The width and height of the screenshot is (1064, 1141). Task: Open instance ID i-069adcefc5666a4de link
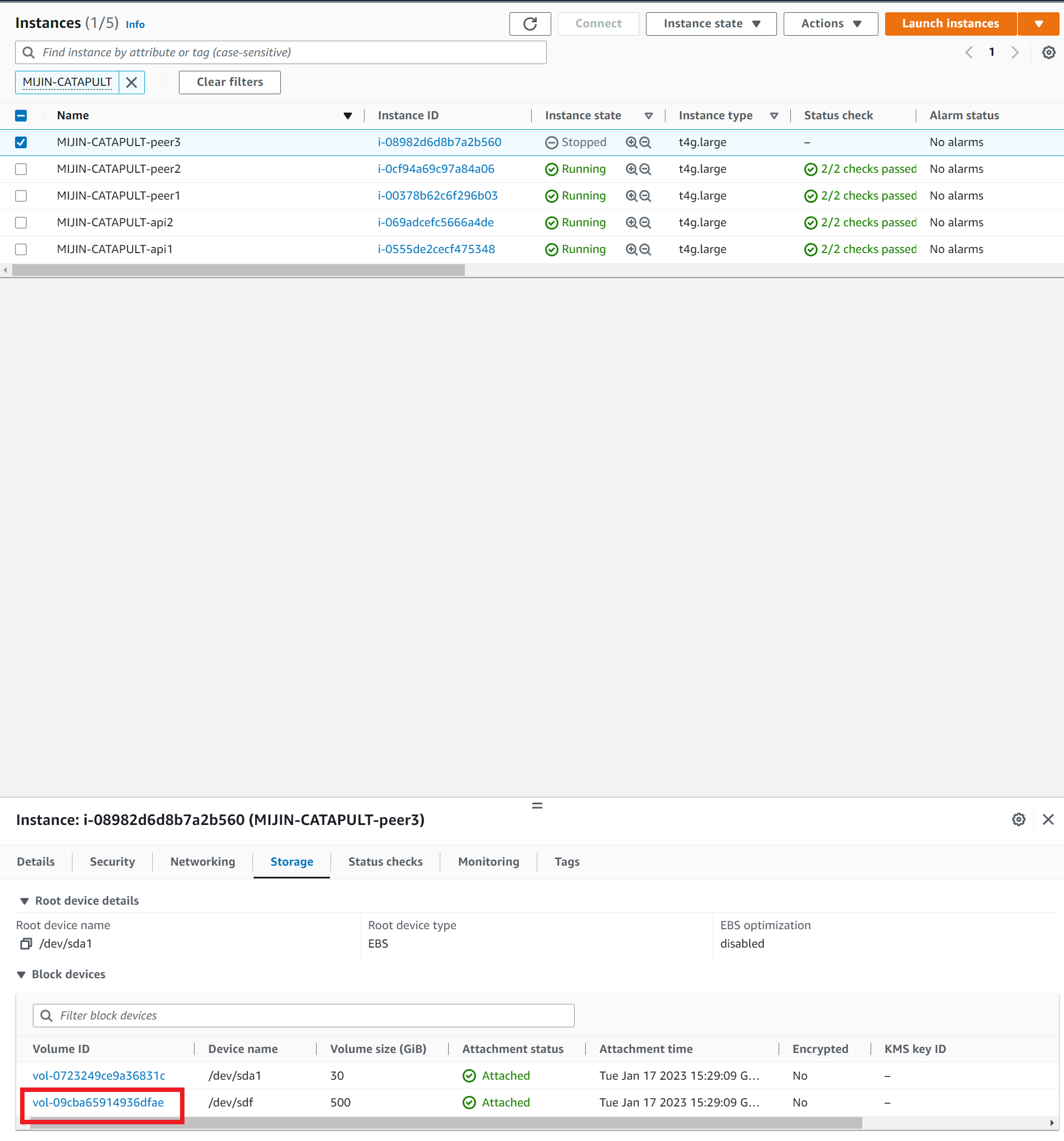pos(436,223)
